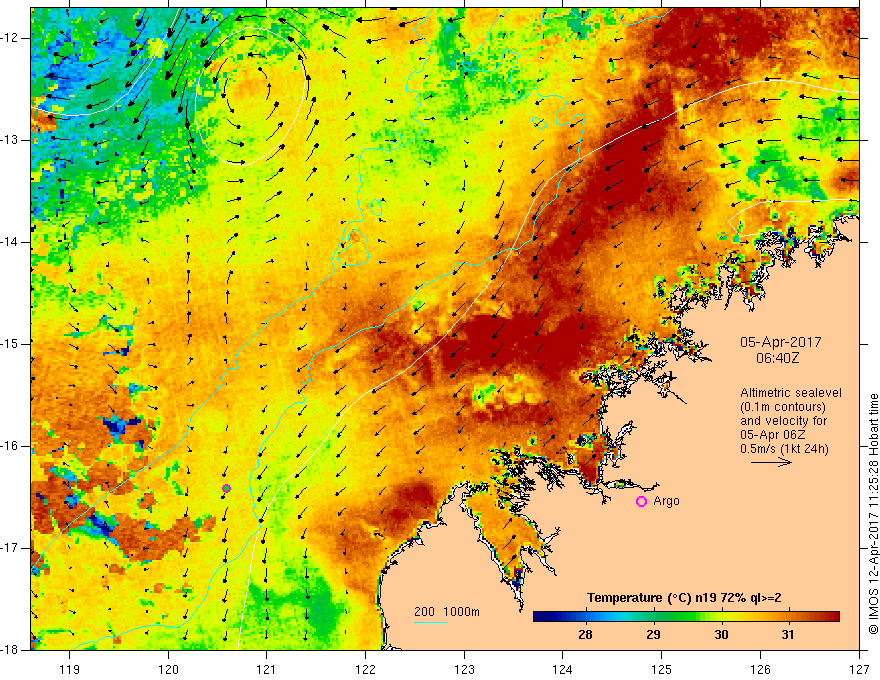The height and width of the screenshot is (680, 880).
Task: Click the time text '06:40Z'
Action: click(x=777, y=357)
